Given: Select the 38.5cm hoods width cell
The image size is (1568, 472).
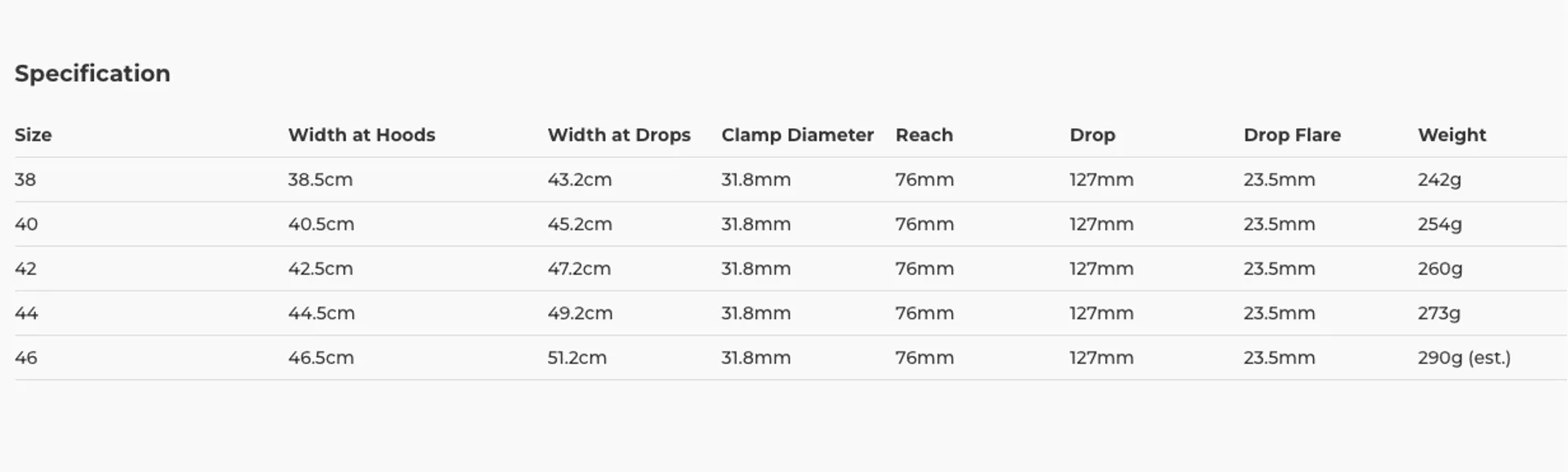Looking at the screenshot, I should [x=320, y=180].
